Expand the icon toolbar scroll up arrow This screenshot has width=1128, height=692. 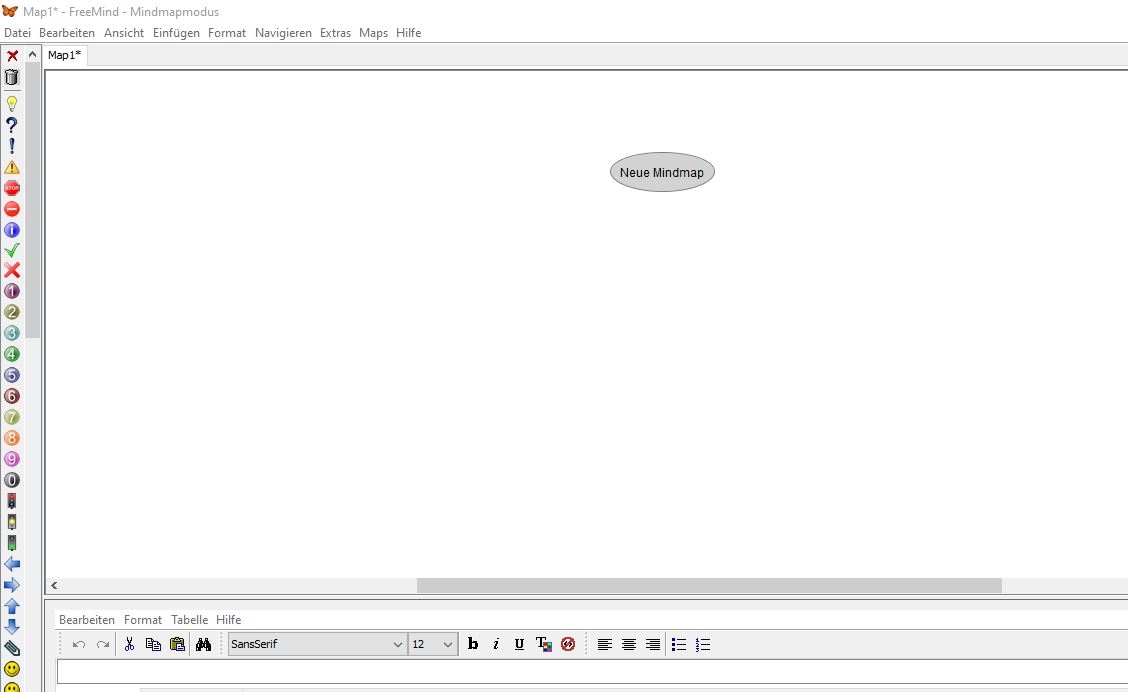[33, 55]
